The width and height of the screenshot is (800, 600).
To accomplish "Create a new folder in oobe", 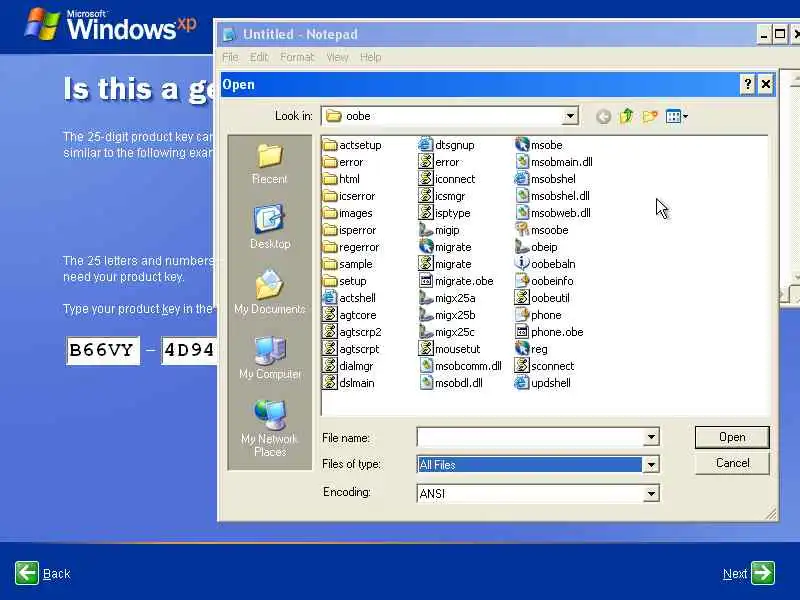I will (x=649, y=116).
